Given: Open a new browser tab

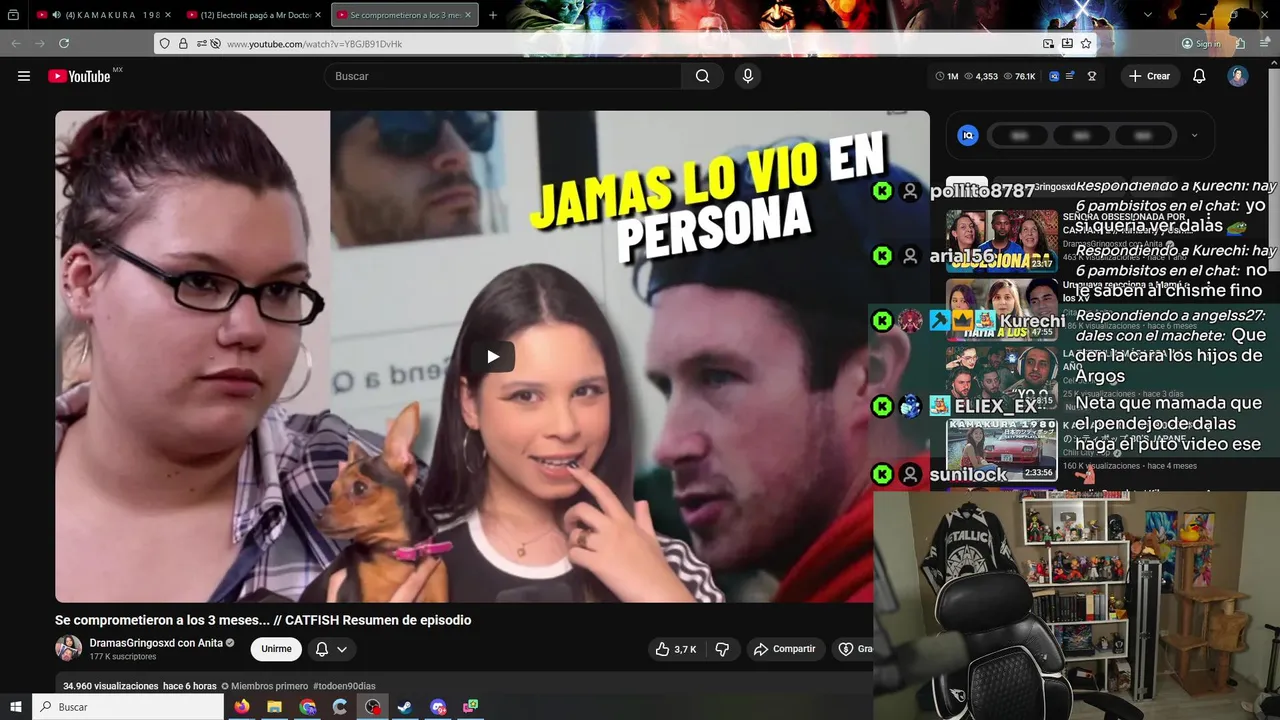Looking at the screenshot, I should [492, 15].
